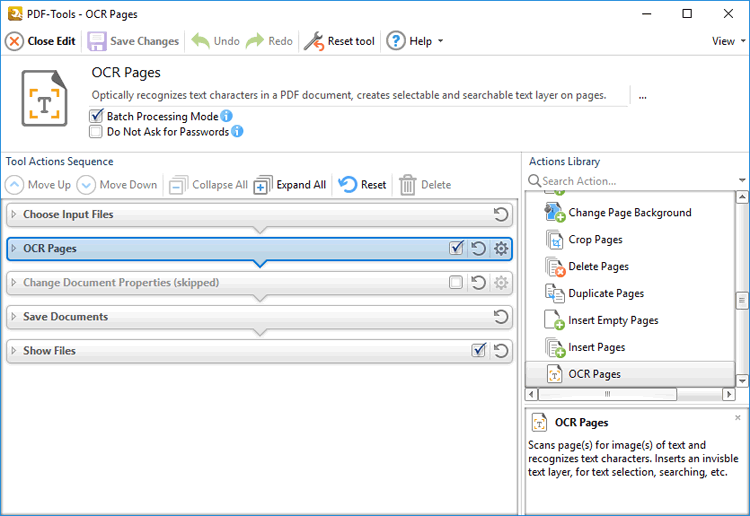Screen dimensions: 750x516
Task: Click the ellipsis to show full description
Action: pos(642,97)
